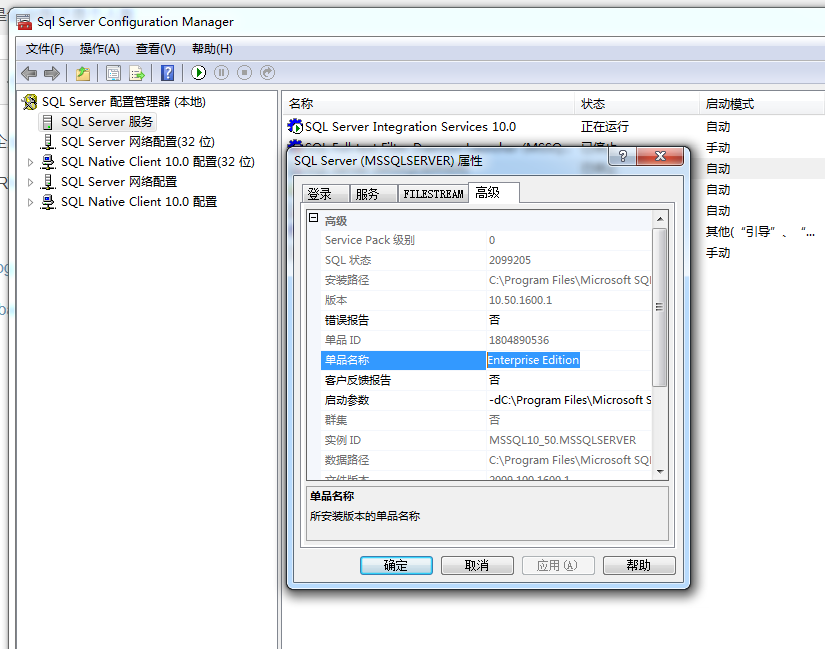Select the SQL Server Integration Services 10.0 service icon
The height and width of the screenshot is (649, 825).
tap(294, 126)
